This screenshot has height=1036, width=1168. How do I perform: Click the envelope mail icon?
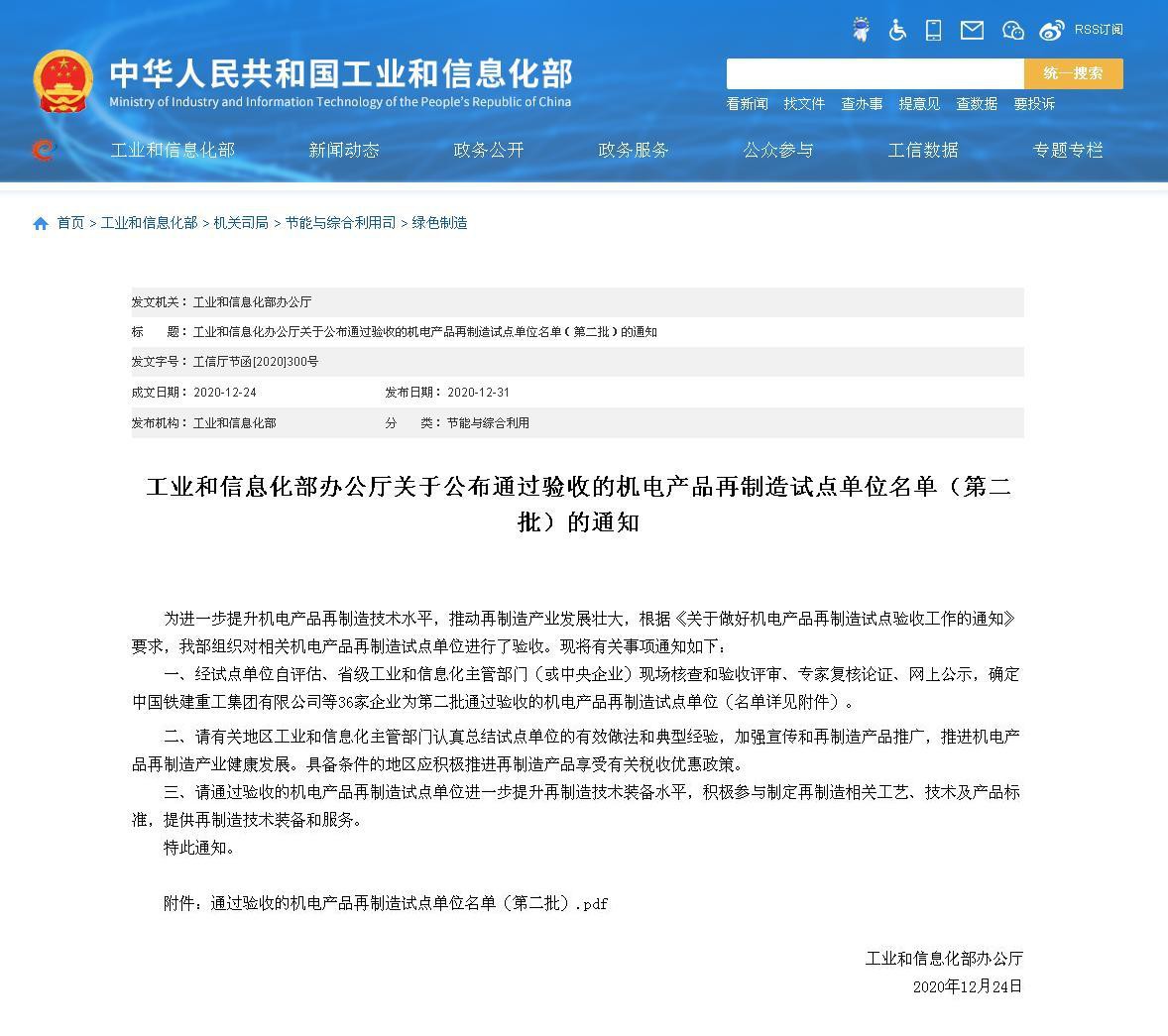pyautogui.click(x=972, y=30)
